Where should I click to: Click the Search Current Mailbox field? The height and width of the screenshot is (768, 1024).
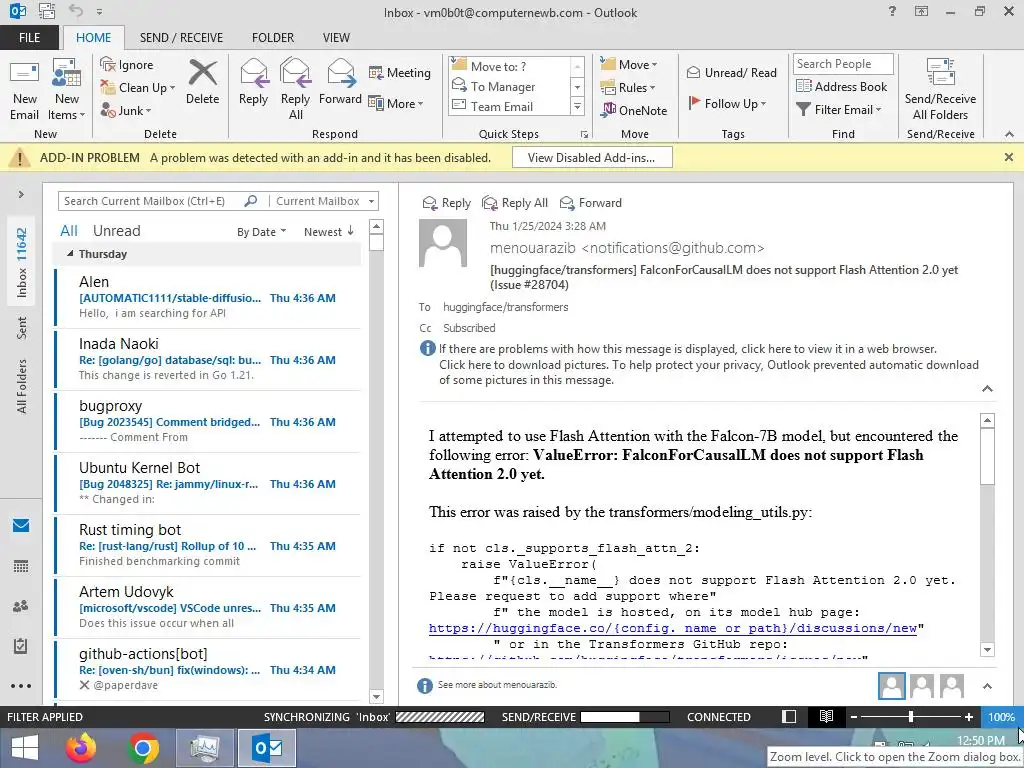(150, 201)
